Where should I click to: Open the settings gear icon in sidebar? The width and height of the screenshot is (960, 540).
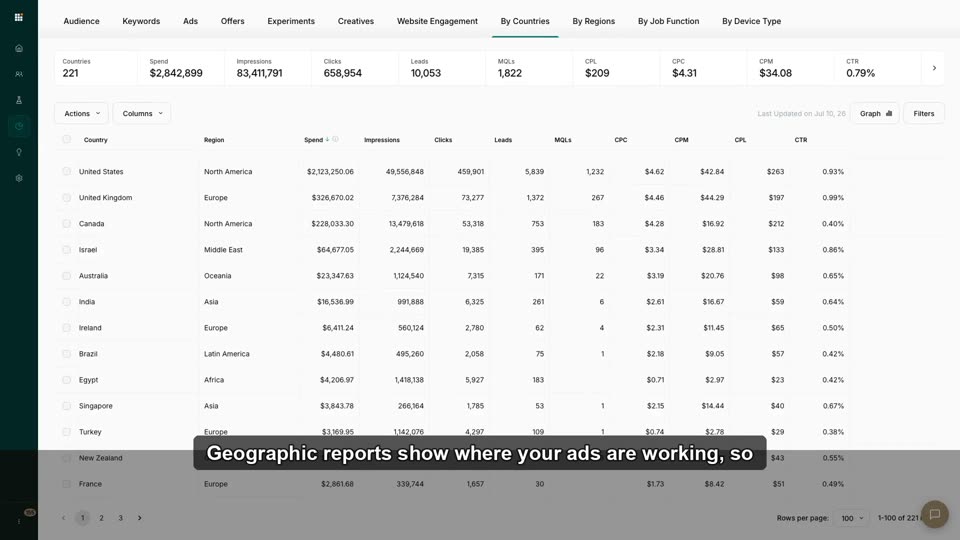point(19,178)
